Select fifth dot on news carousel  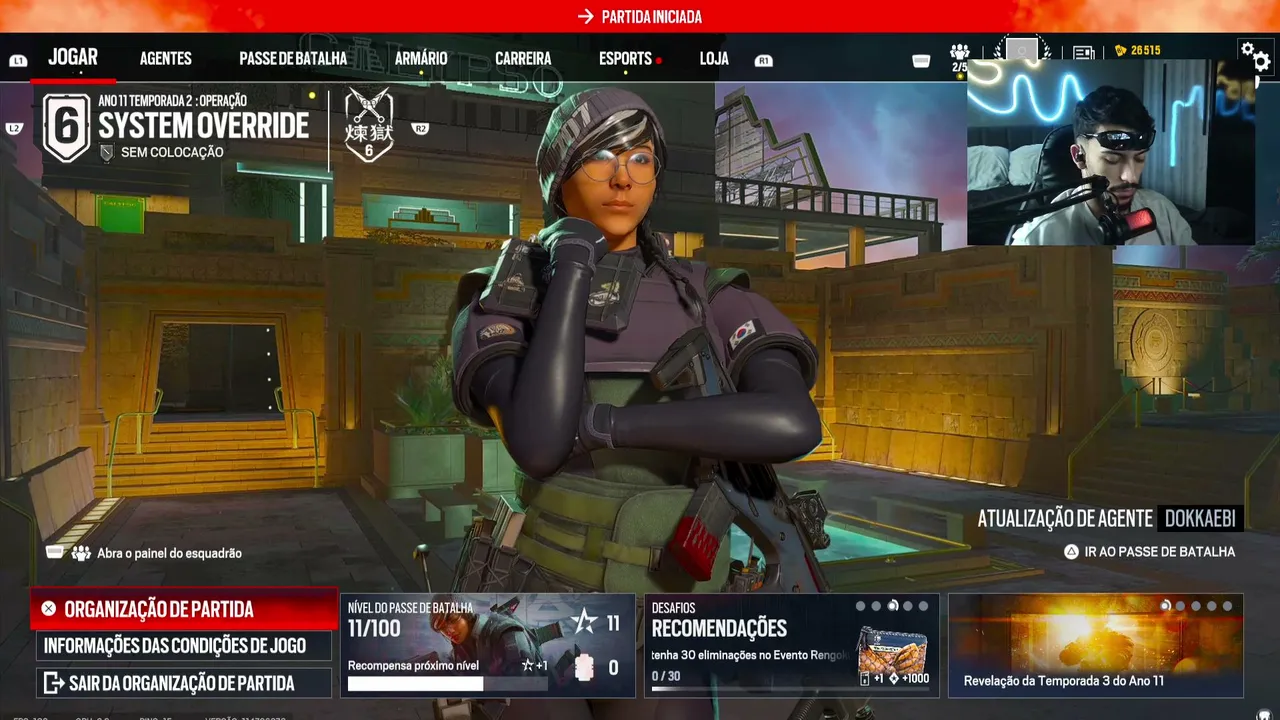1227,606
